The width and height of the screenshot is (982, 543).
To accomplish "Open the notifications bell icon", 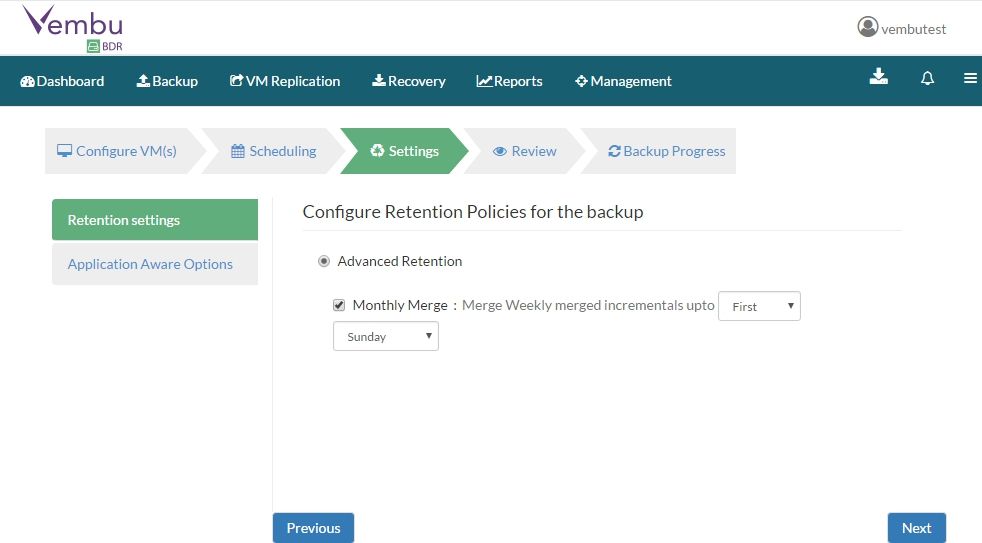I will coord(928,78).
